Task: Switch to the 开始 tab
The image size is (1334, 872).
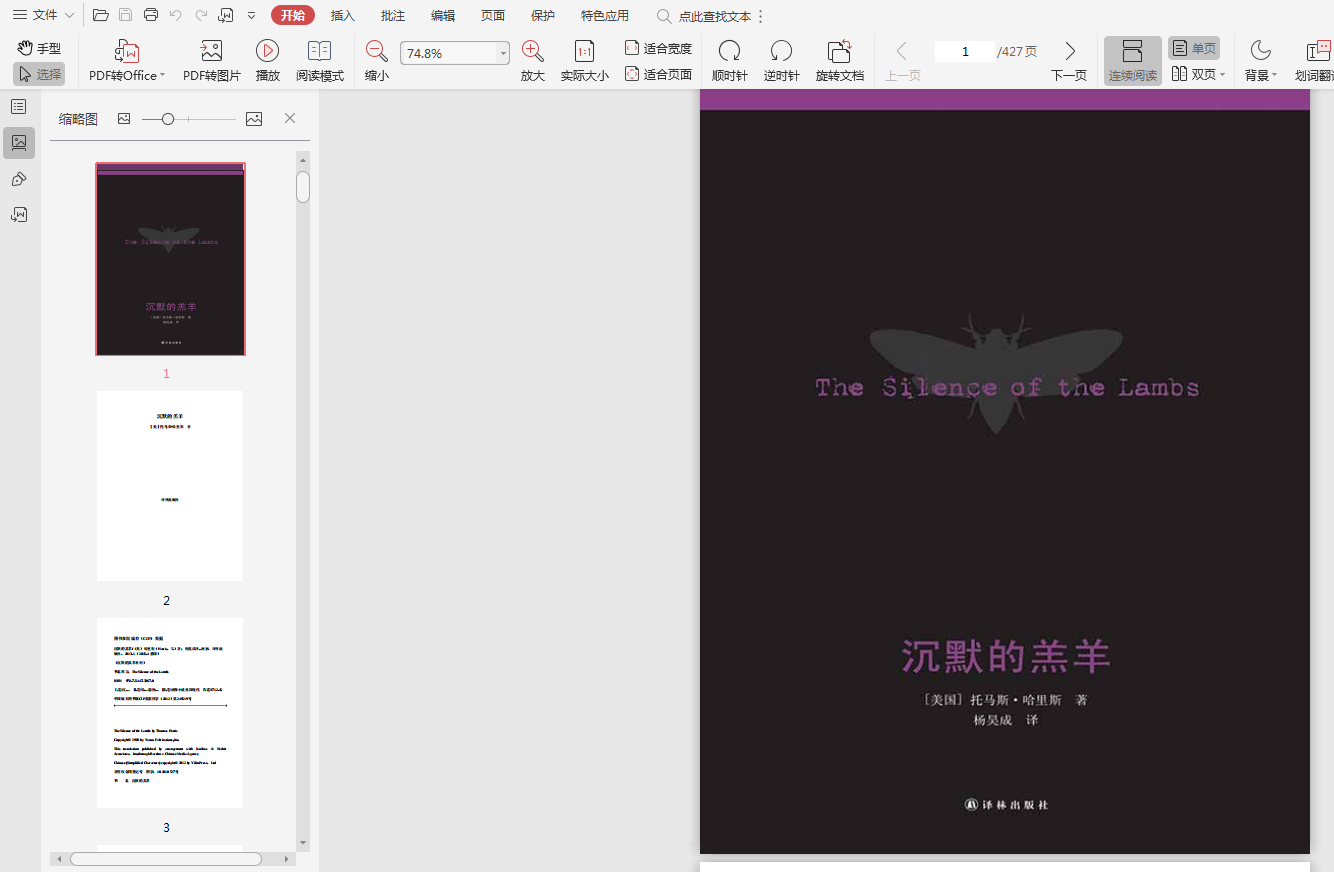Action: click(292, 15)
